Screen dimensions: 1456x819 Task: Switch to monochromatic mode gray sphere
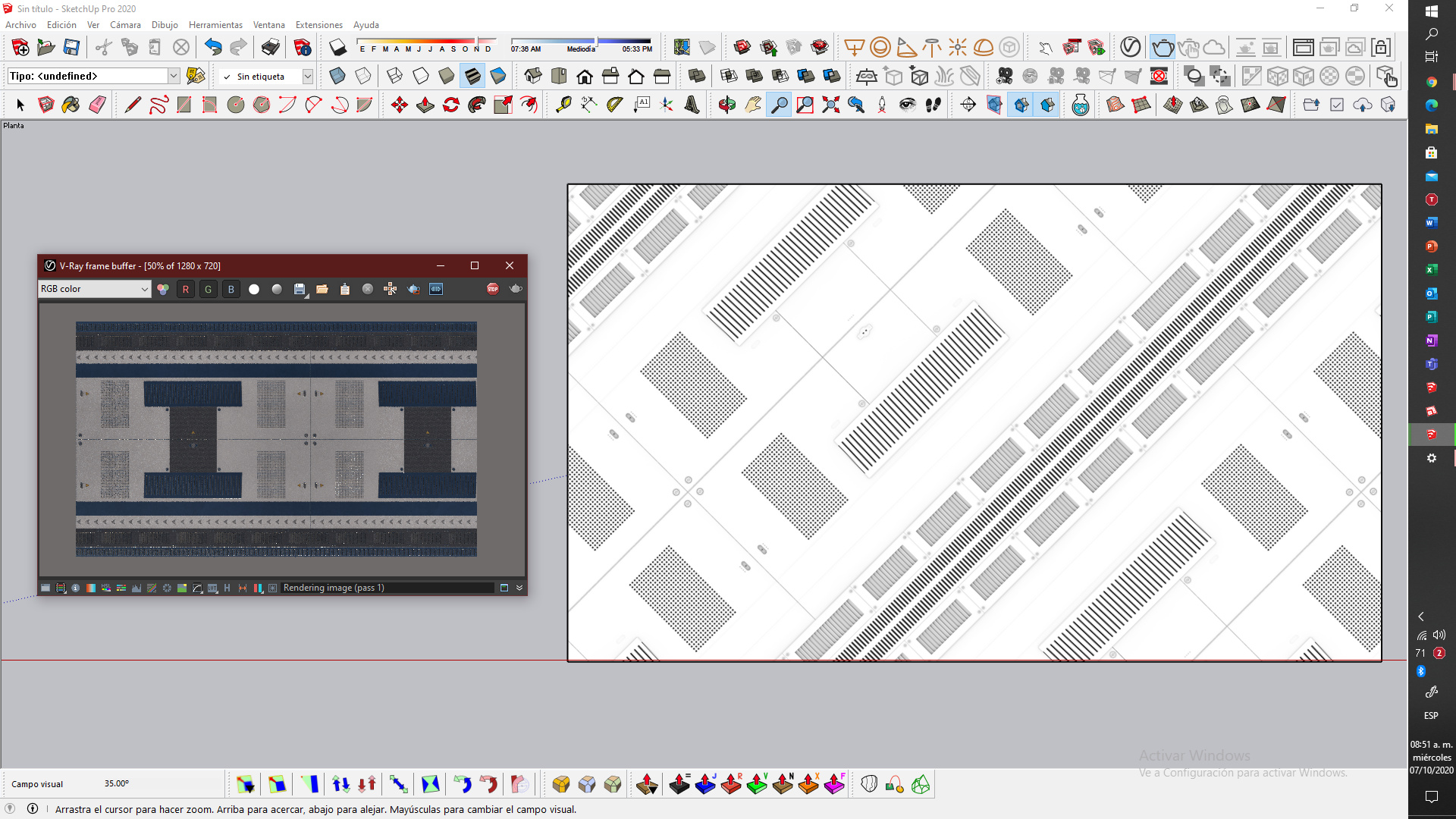point(277,289)
